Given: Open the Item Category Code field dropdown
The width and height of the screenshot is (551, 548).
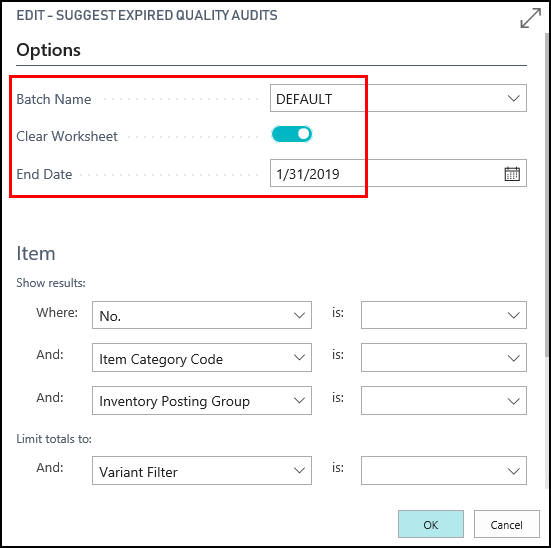Looking at the screenshot, I should click(299, 358).
